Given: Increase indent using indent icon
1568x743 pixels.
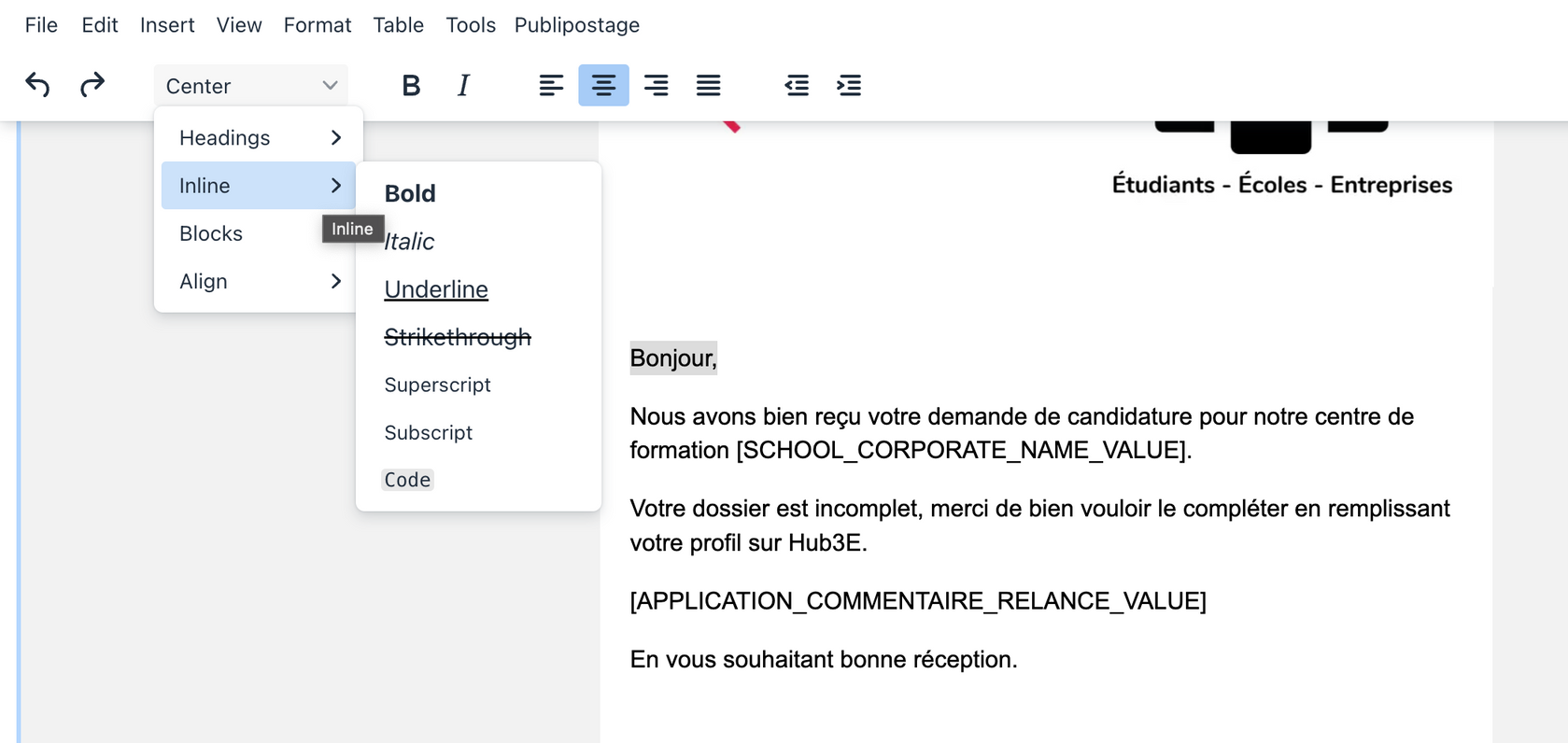Looking at the screenshot, I should (849, 85).
